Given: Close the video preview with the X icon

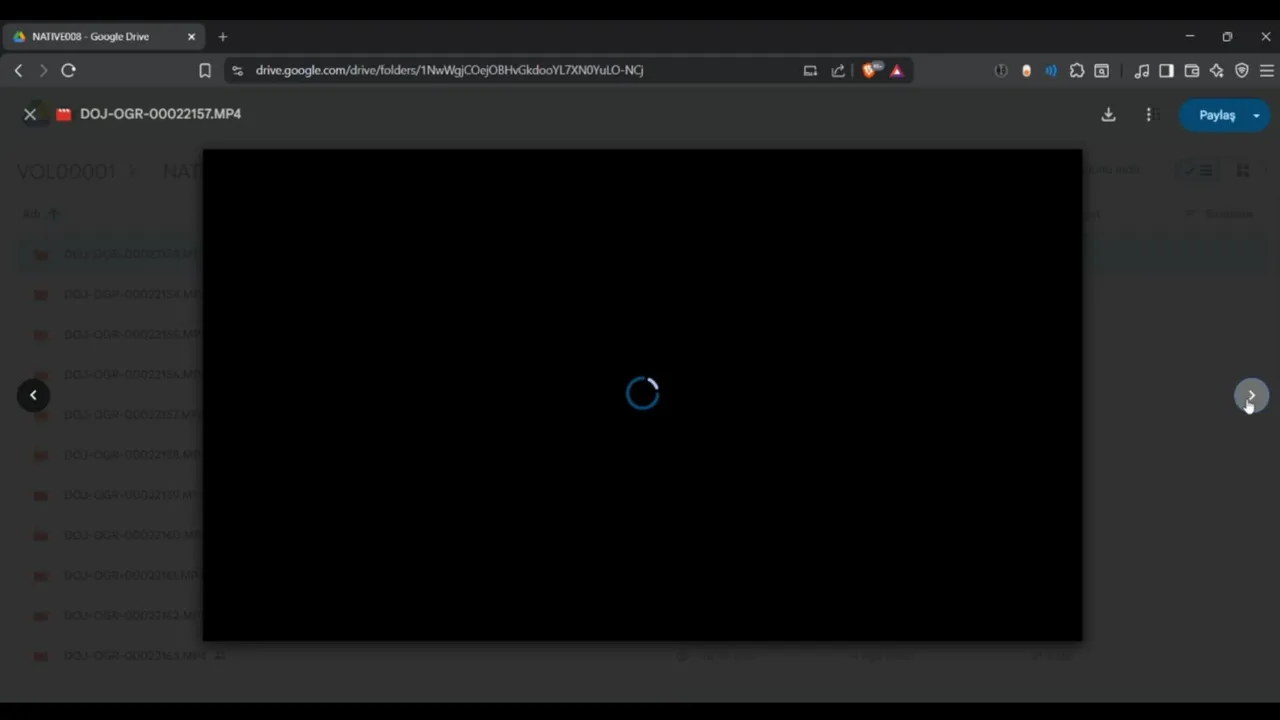Looking at the screenshot, I should 30,114.
